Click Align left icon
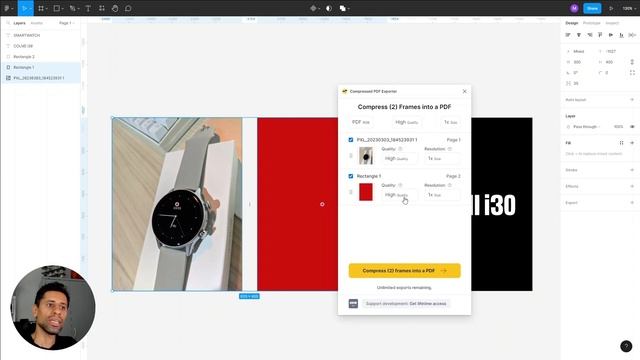 click(568, 35)
